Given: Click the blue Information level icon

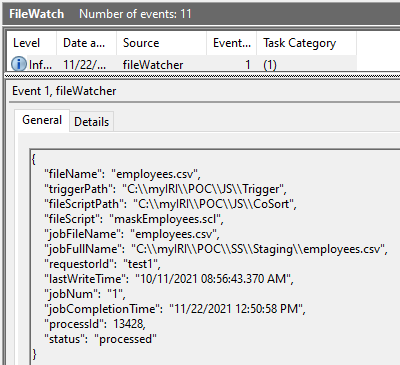Looking at the screenshot, I should [x=19, y=64].
